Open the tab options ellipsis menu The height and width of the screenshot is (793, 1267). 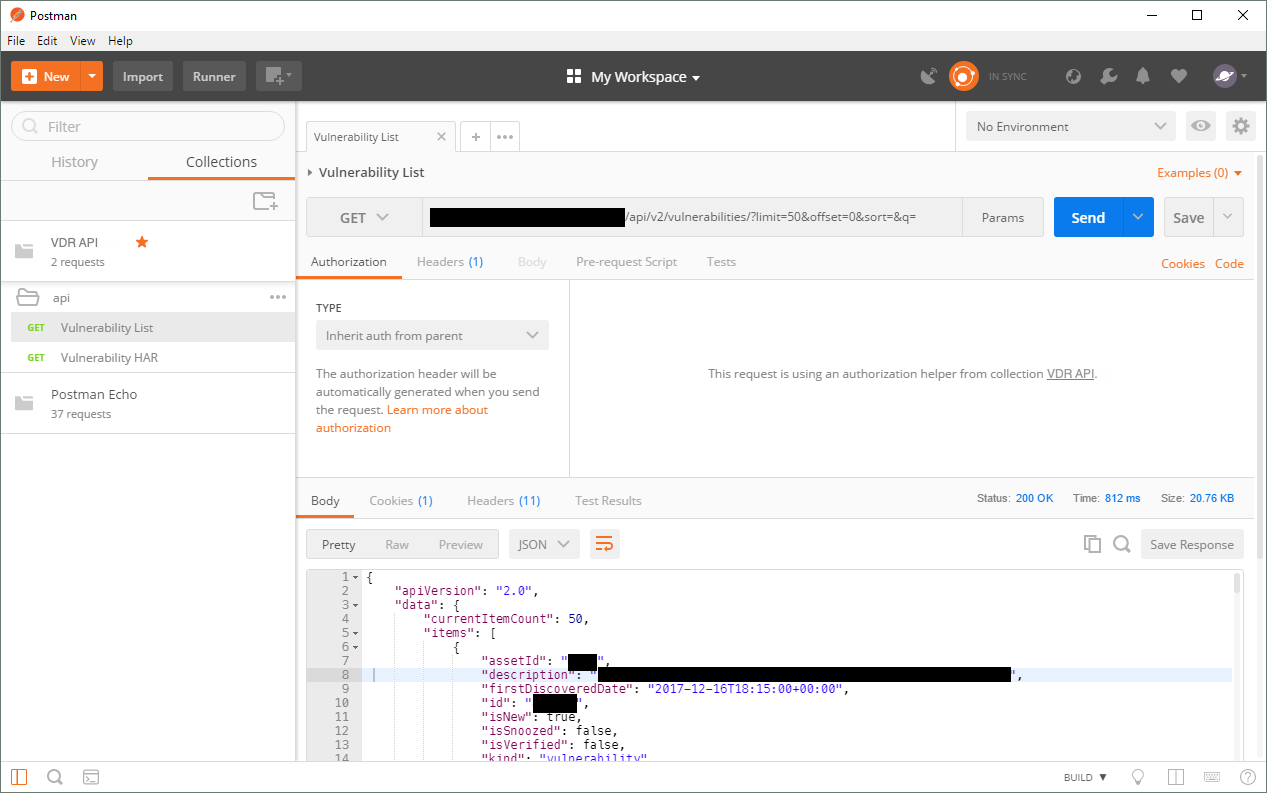coord(505,137)
